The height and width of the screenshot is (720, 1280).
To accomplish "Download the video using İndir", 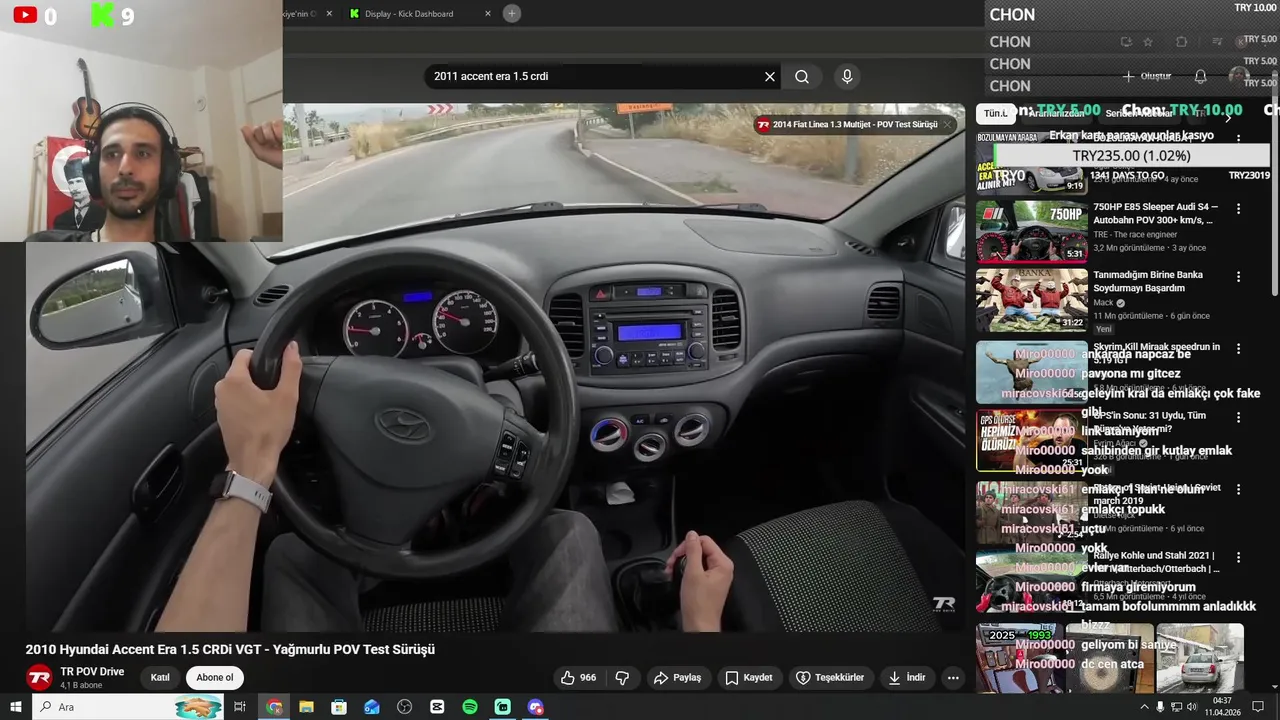I will tap(906, 678).
